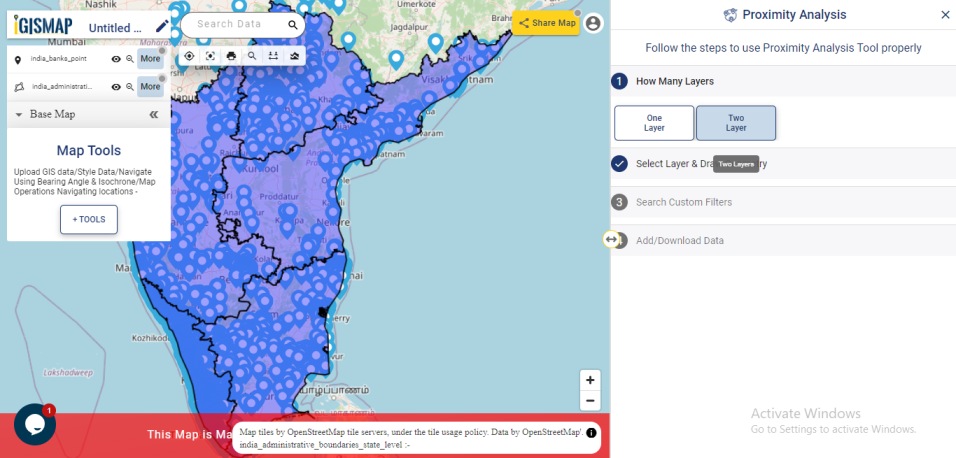
Task: Click the Map Tools heading
Action: (x=89, y=151)
